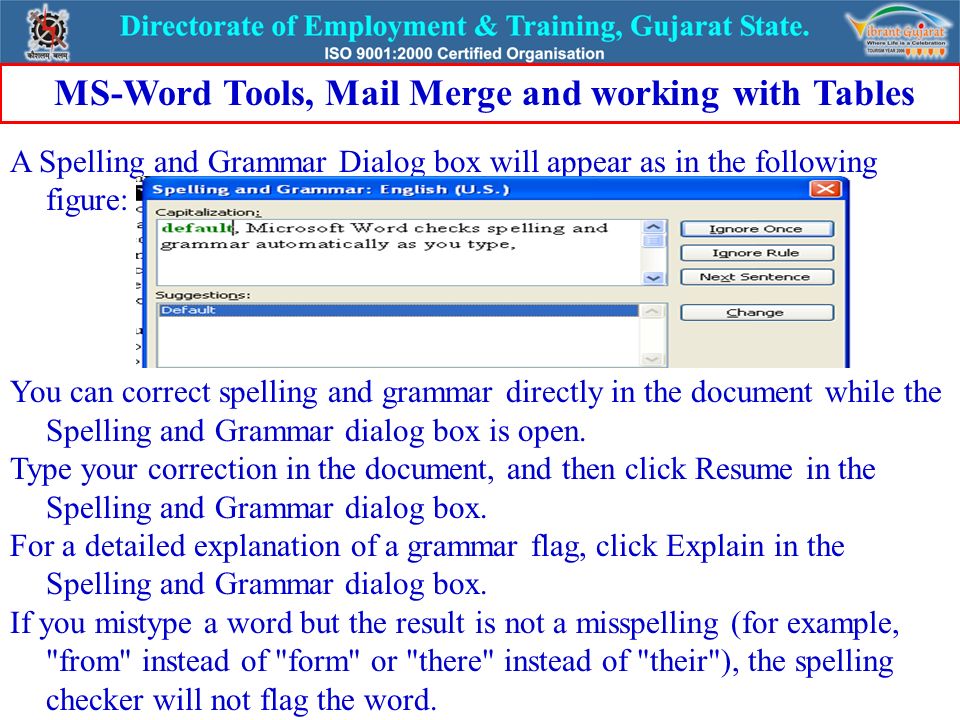This screenshot has width=960, height=720.
Task: Click the Directorate emblem logo
Action: click(47, 32)
